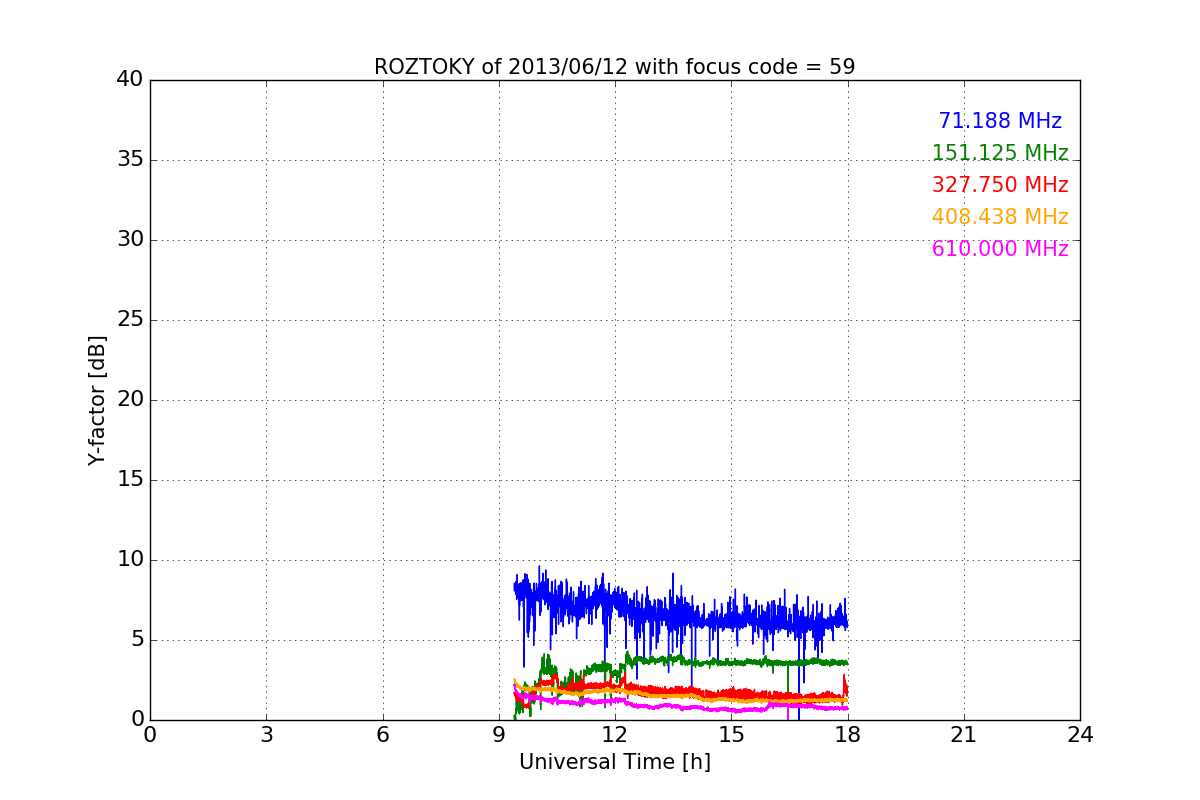Click the y-axis tick label 30

[x=130, y=240]
